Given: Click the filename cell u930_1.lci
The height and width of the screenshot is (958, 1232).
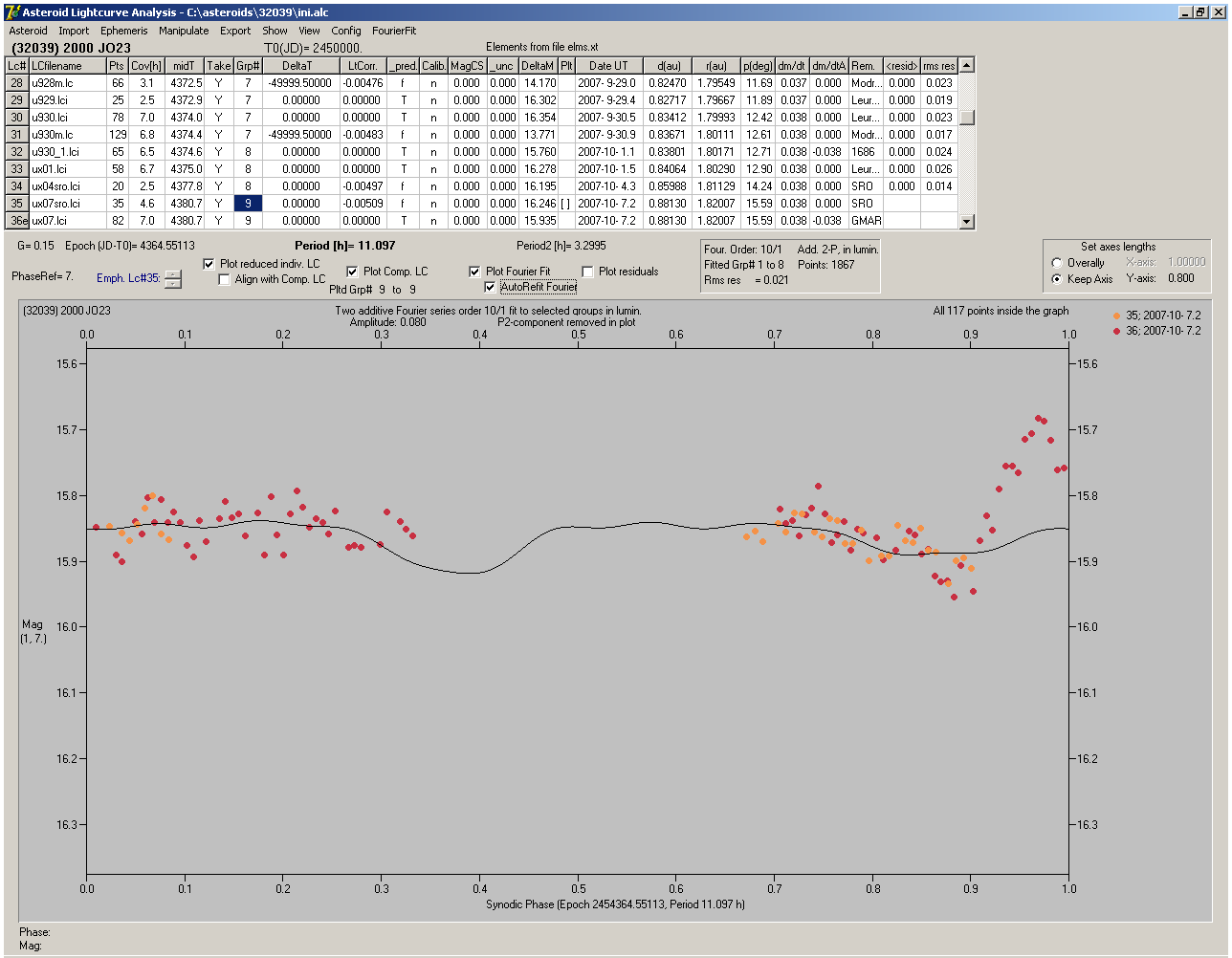Looking at the screenshot, I should [67, 152].
